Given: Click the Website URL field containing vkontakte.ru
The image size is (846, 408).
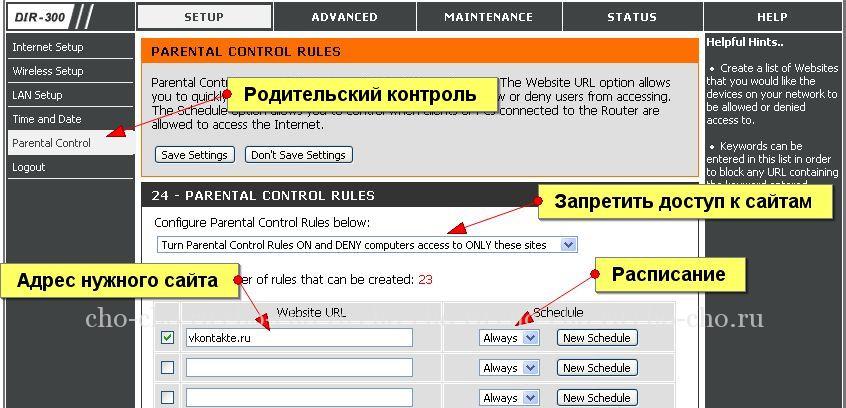Looking at the screenshot, I should [299, 338].
